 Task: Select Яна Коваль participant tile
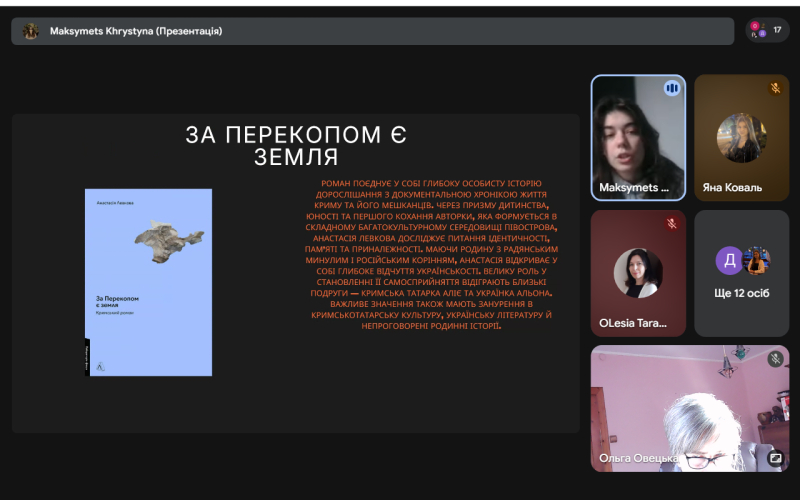(x=741, y=138)
